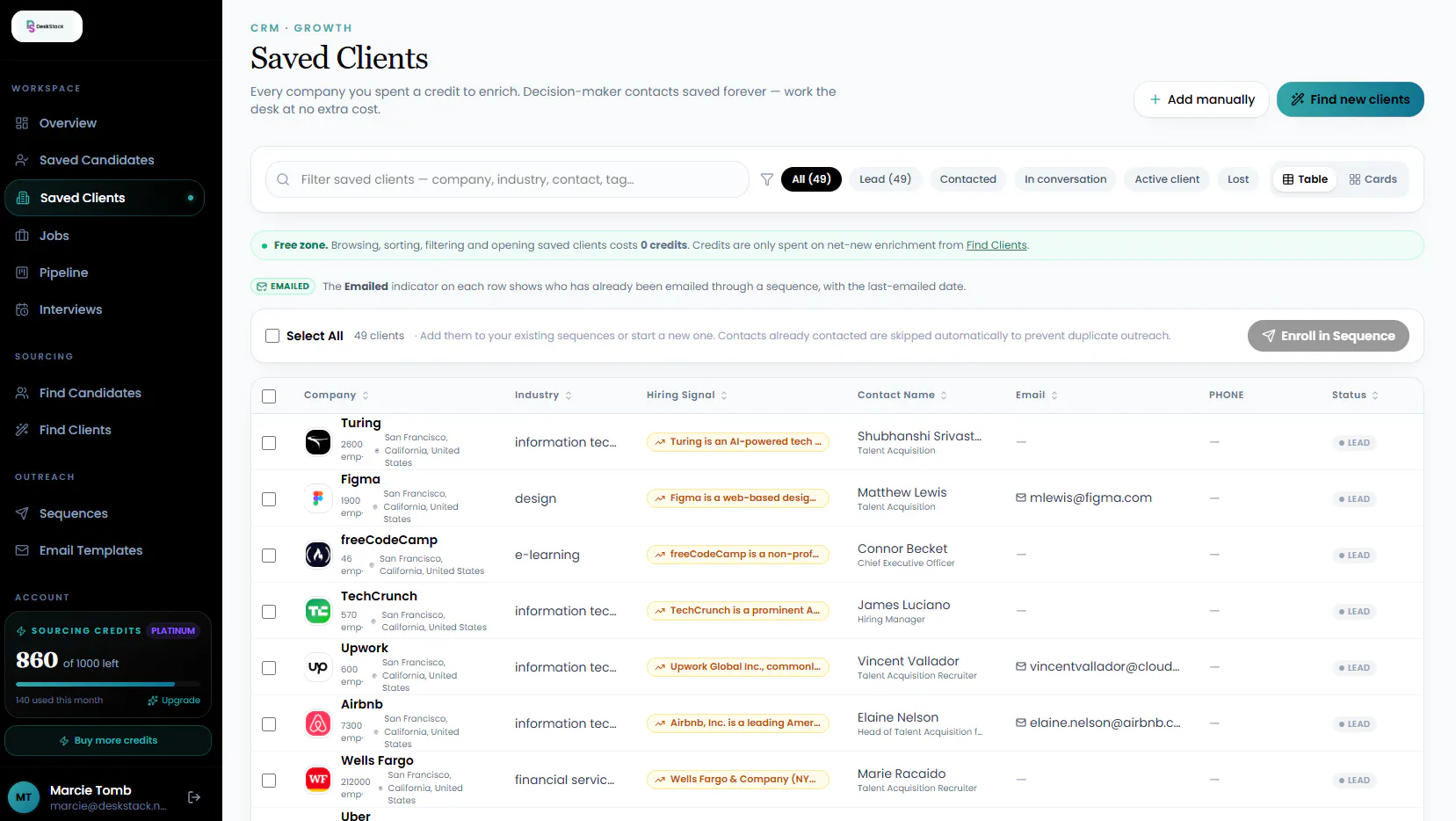The width and height of the screenshot is (1456, 821).
Task: Click the Upgrade link in credits card
Action: tap(174, 701)
